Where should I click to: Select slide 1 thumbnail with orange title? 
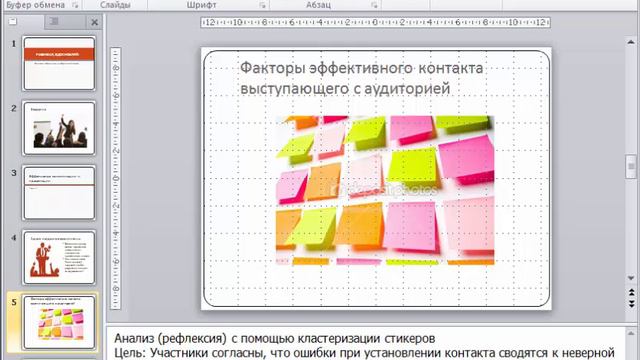tap(59, 63)
